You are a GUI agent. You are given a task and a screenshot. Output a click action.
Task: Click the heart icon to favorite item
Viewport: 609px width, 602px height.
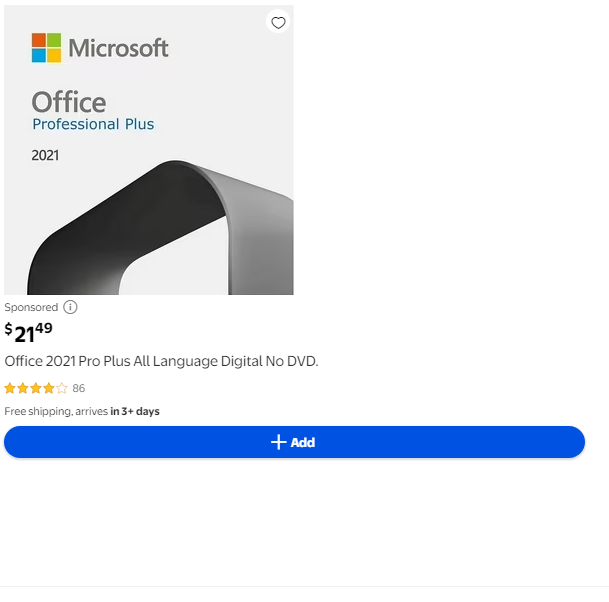[x=278, y=23]
